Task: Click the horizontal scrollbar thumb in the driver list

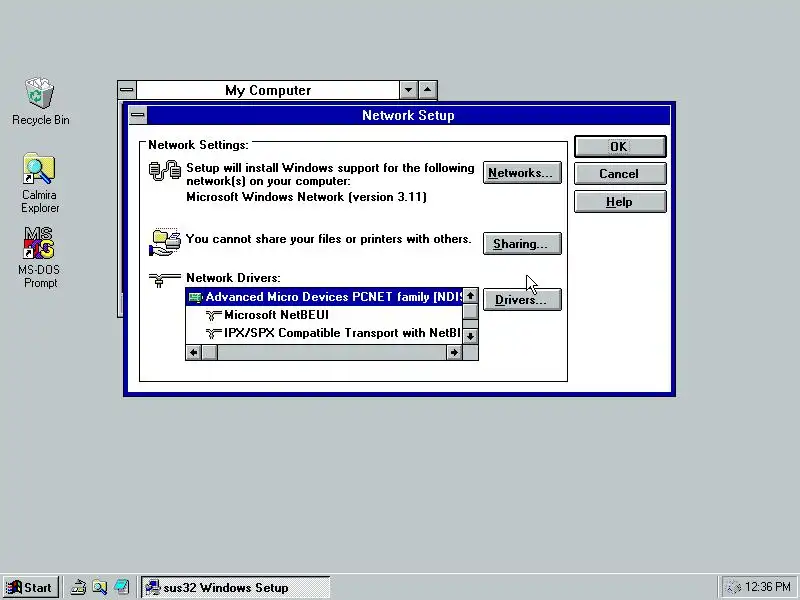Action: (x=210, y=353)
